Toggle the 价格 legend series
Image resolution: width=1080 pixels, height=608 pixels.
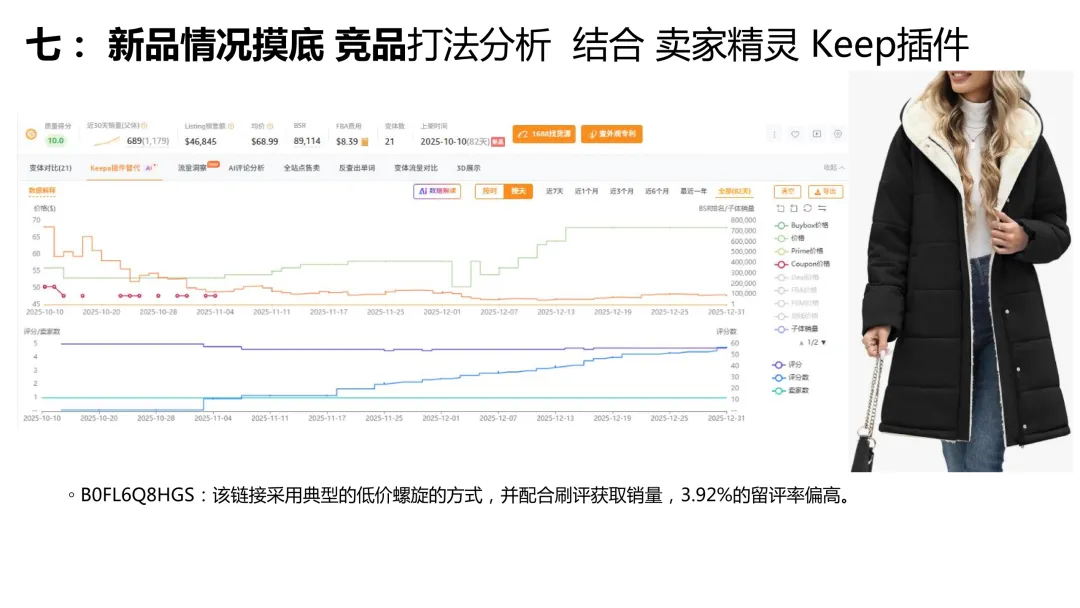click(790, 238)
